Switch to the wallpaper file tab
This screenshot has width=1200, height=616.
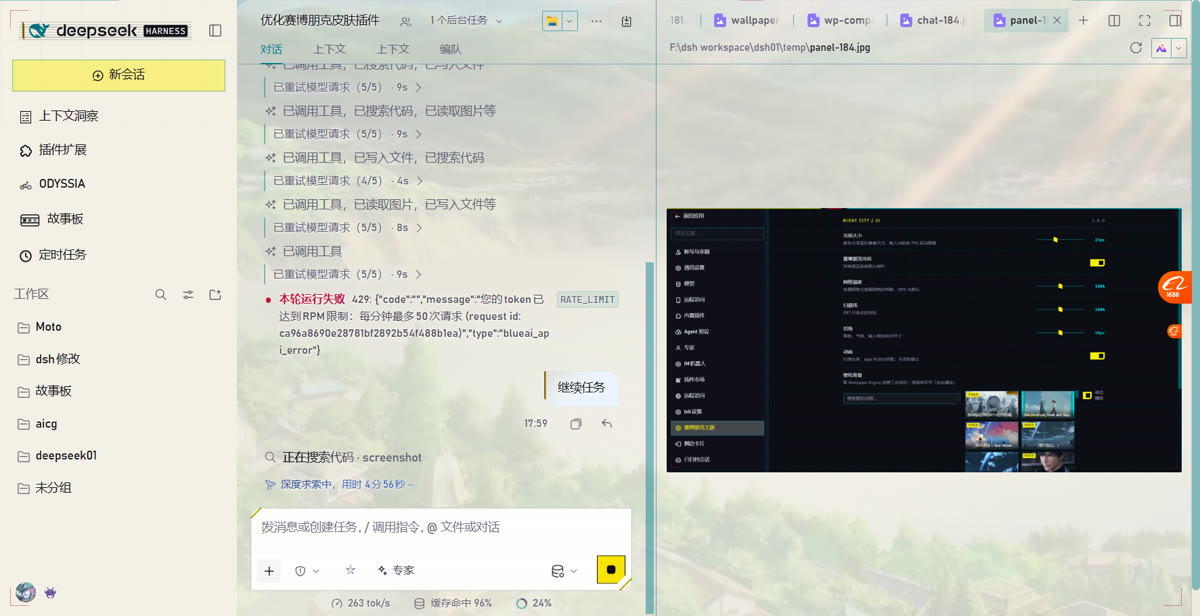pyautogui.click(x=747, y=20)
